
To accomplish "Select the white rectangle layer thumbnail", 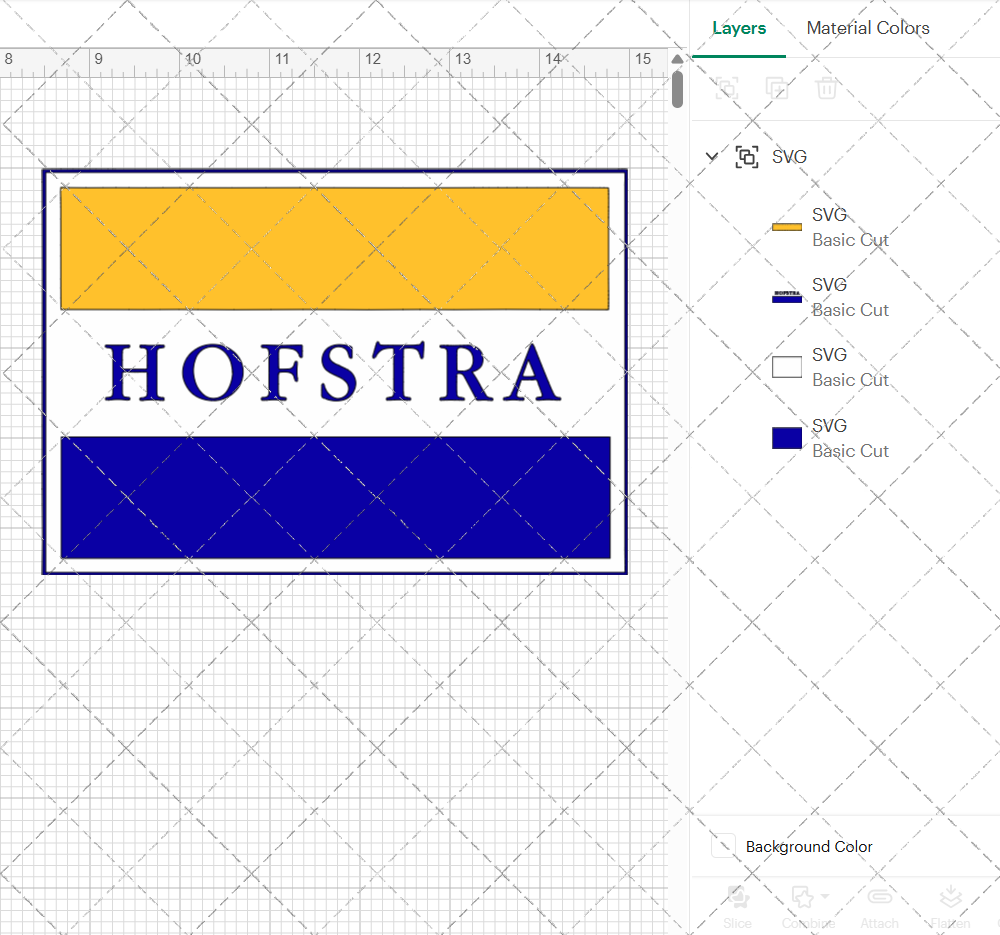I will pyautogui.click(x=786, y=367).
